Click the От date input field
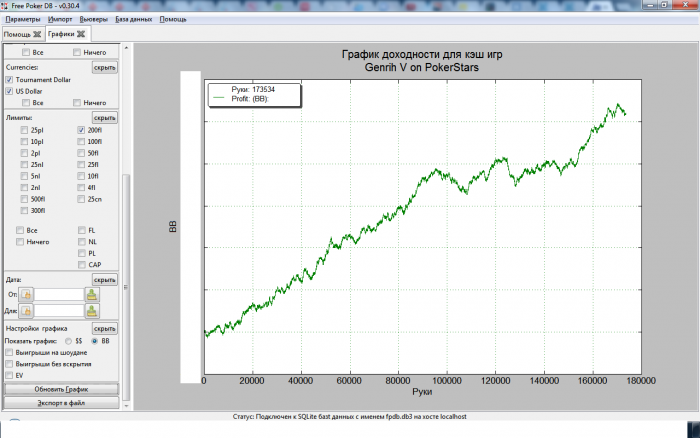Screen dimensions: 700x438 [x=59, y=295]
